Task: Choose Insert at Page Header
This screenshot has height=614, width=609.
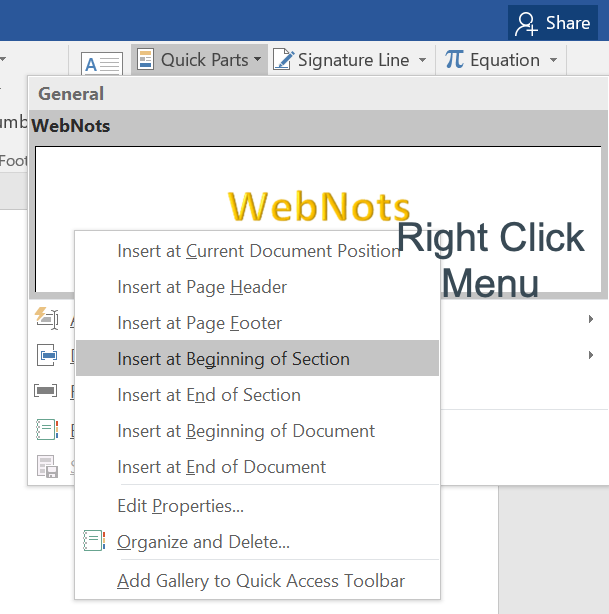Action: click(202, 287)
